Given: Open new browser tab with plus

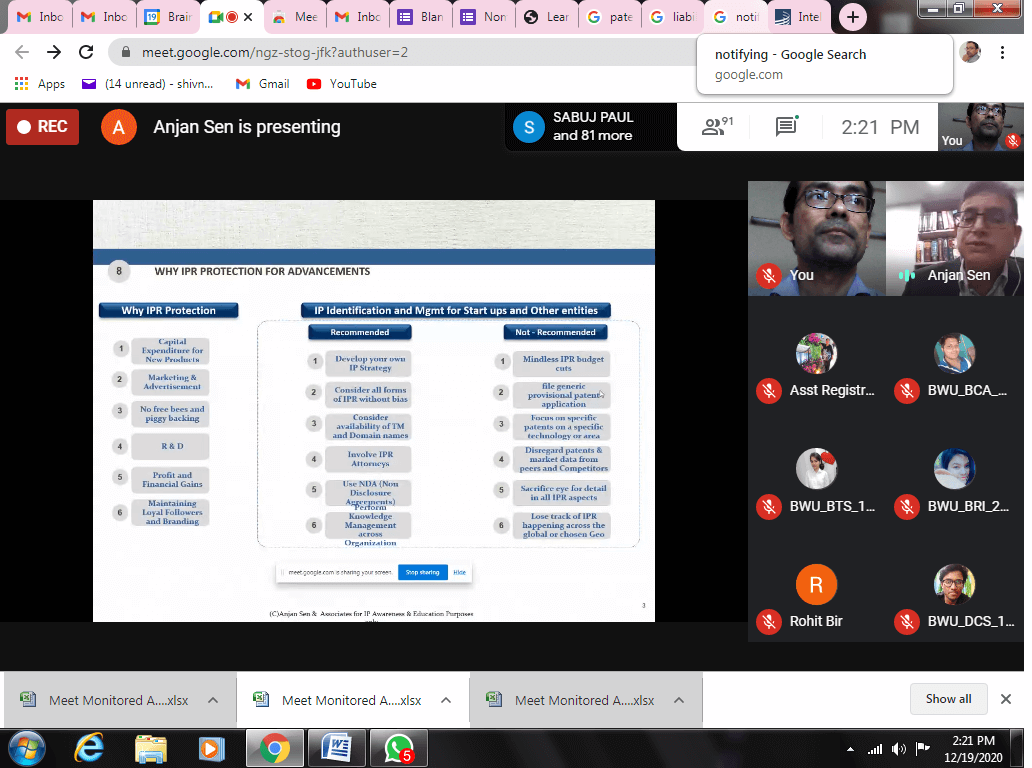Looking at the screenshot, I should click(851, 17).
